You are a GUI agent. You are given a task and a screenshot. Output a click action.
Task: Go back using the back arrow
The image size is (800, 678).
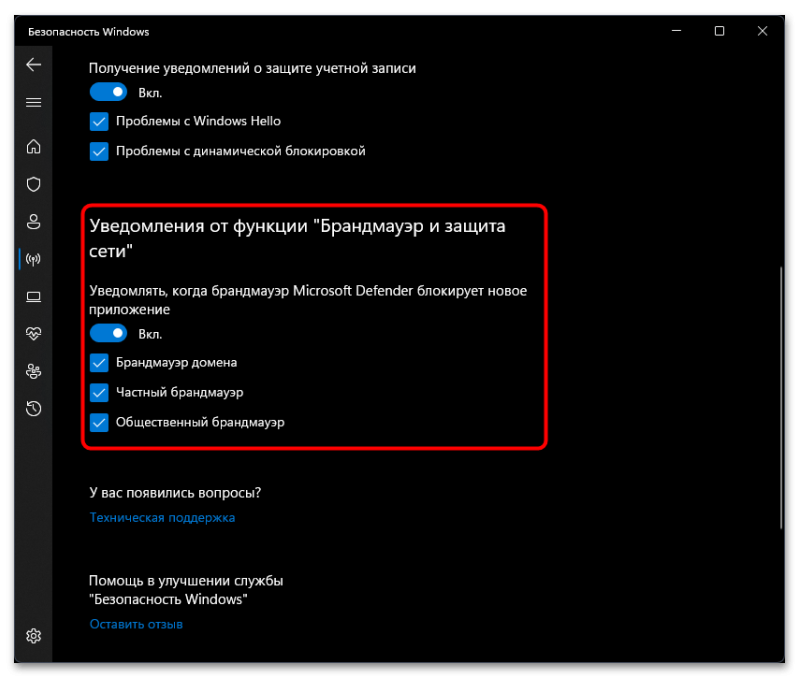(x=34, y=65)
